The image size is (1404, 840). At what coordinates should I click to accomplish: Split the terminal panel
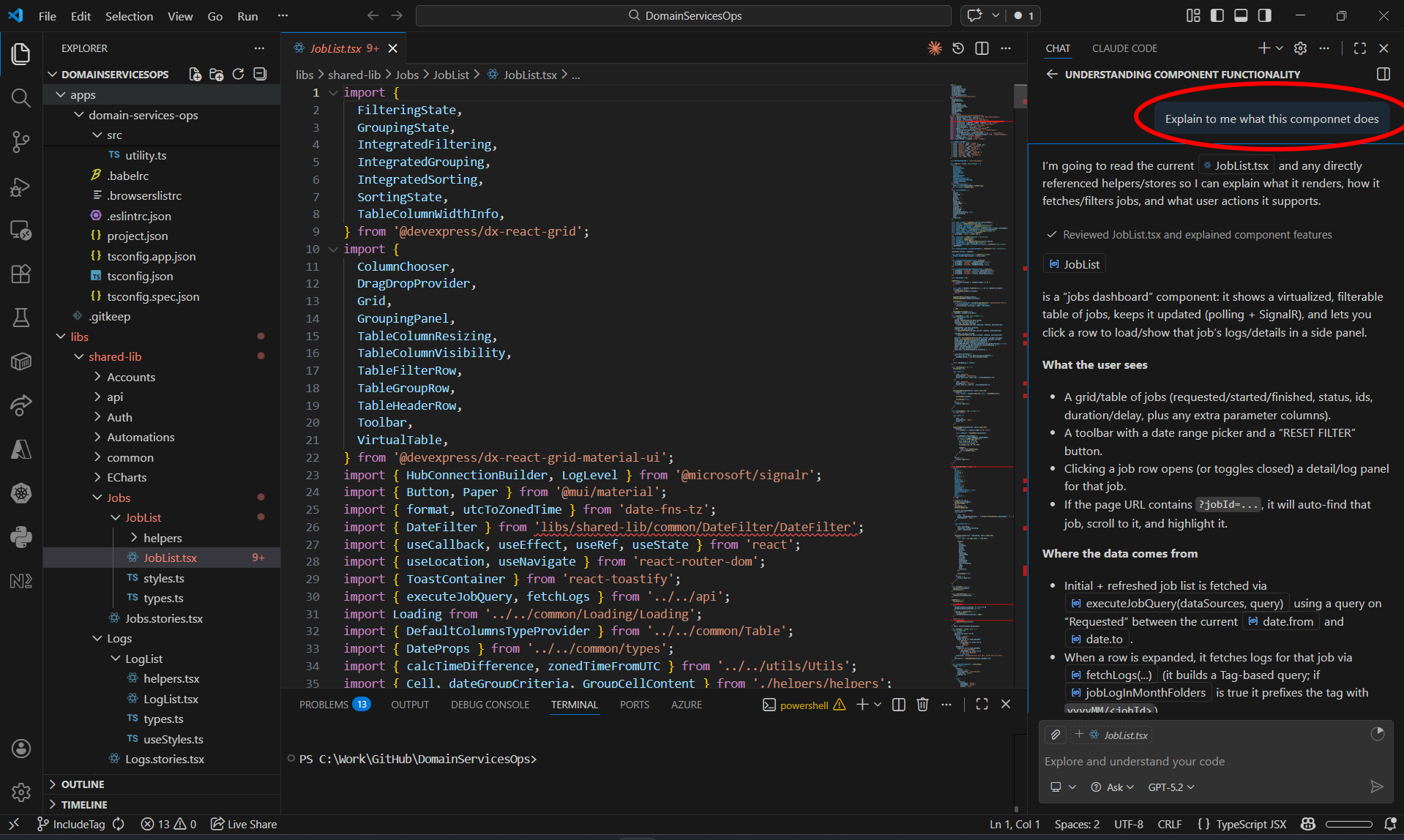pyautogui.click(x=899, y=704)
